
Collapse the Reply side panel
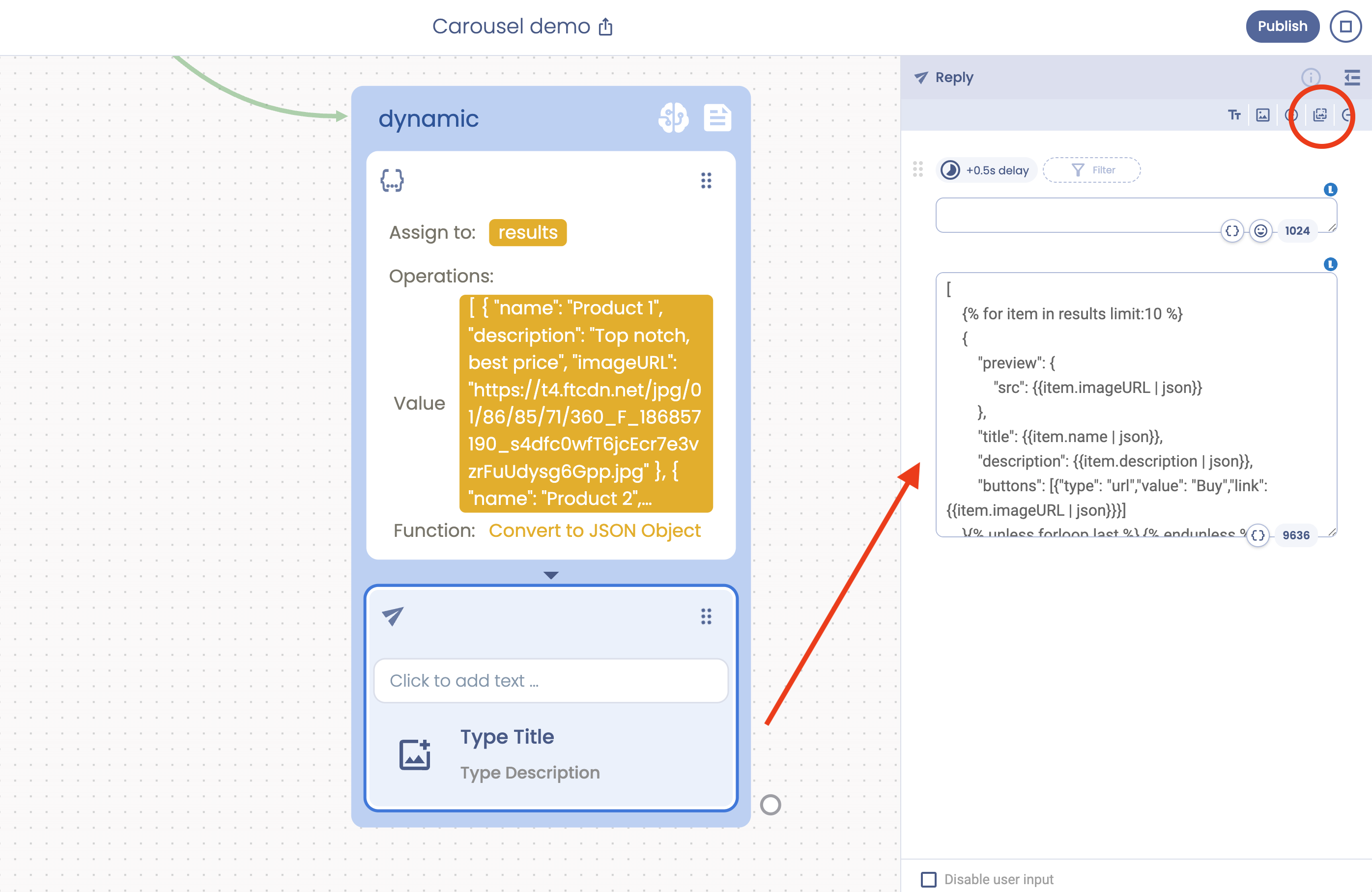[1352, 77]
